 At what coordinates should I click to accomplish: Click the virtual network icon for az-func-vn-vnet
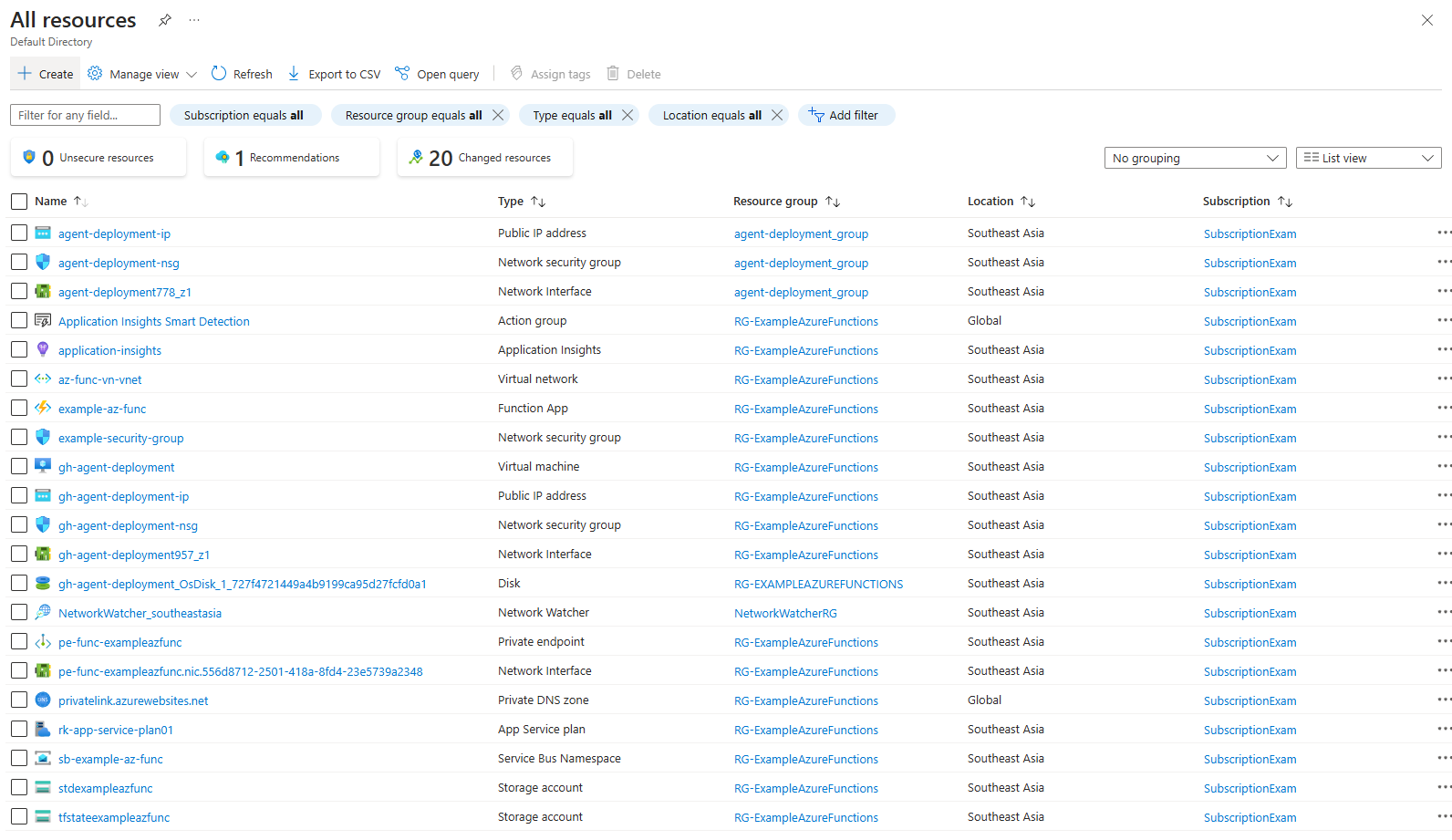click(43, 379)
